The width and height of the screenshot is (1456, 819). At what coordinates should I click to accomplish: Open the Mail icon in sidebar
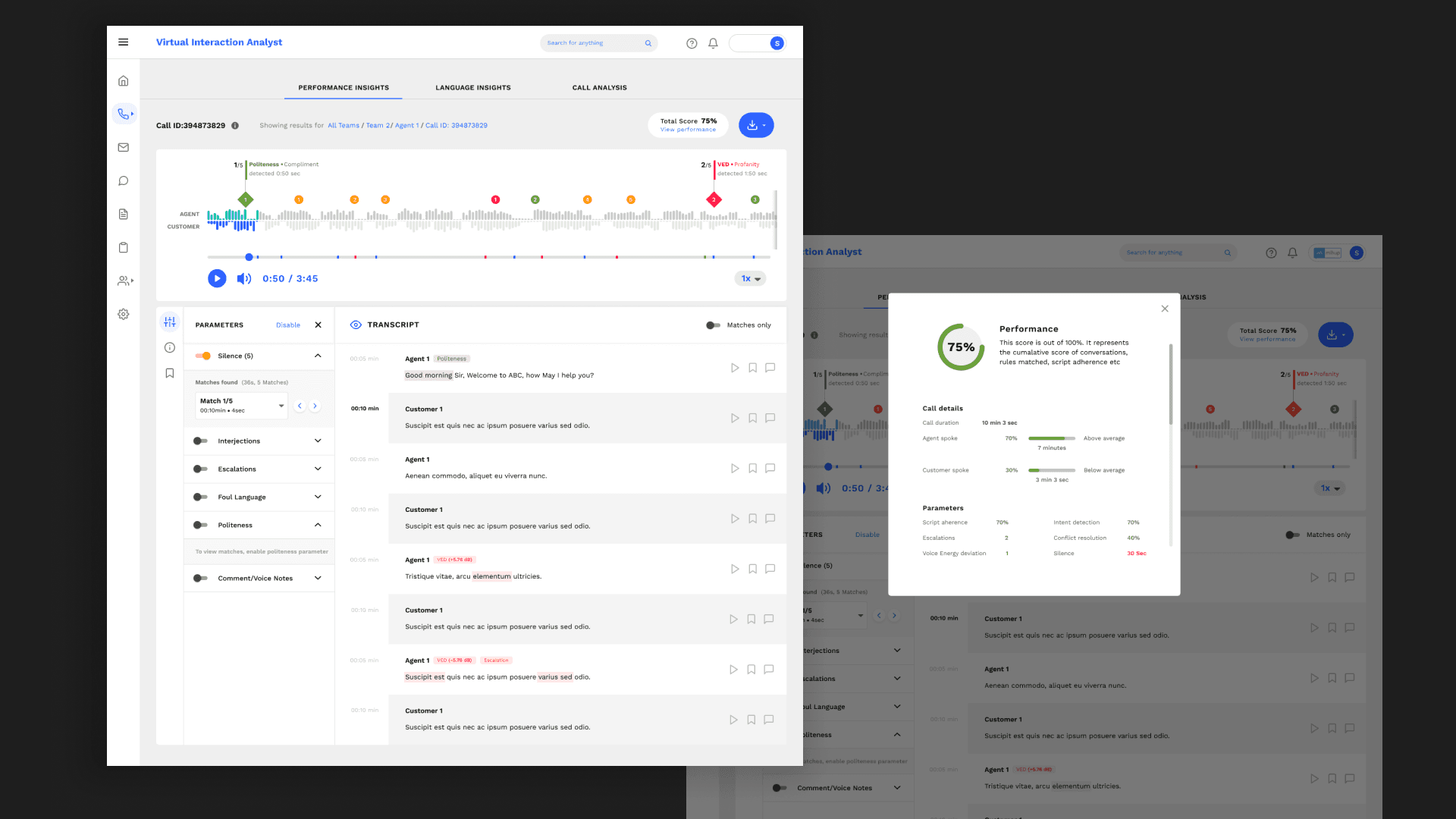[124, 147]
